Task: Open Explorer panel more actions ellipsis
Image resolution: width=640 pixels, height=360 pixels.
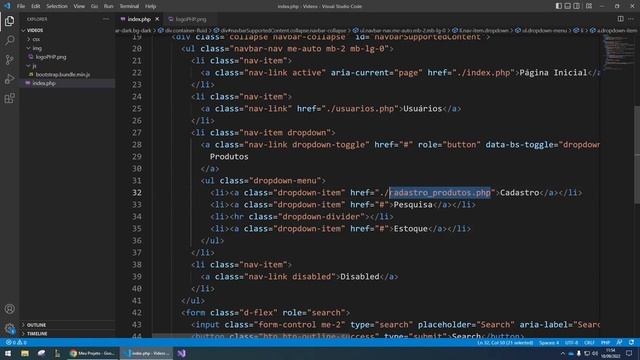Action: point(106,19)
